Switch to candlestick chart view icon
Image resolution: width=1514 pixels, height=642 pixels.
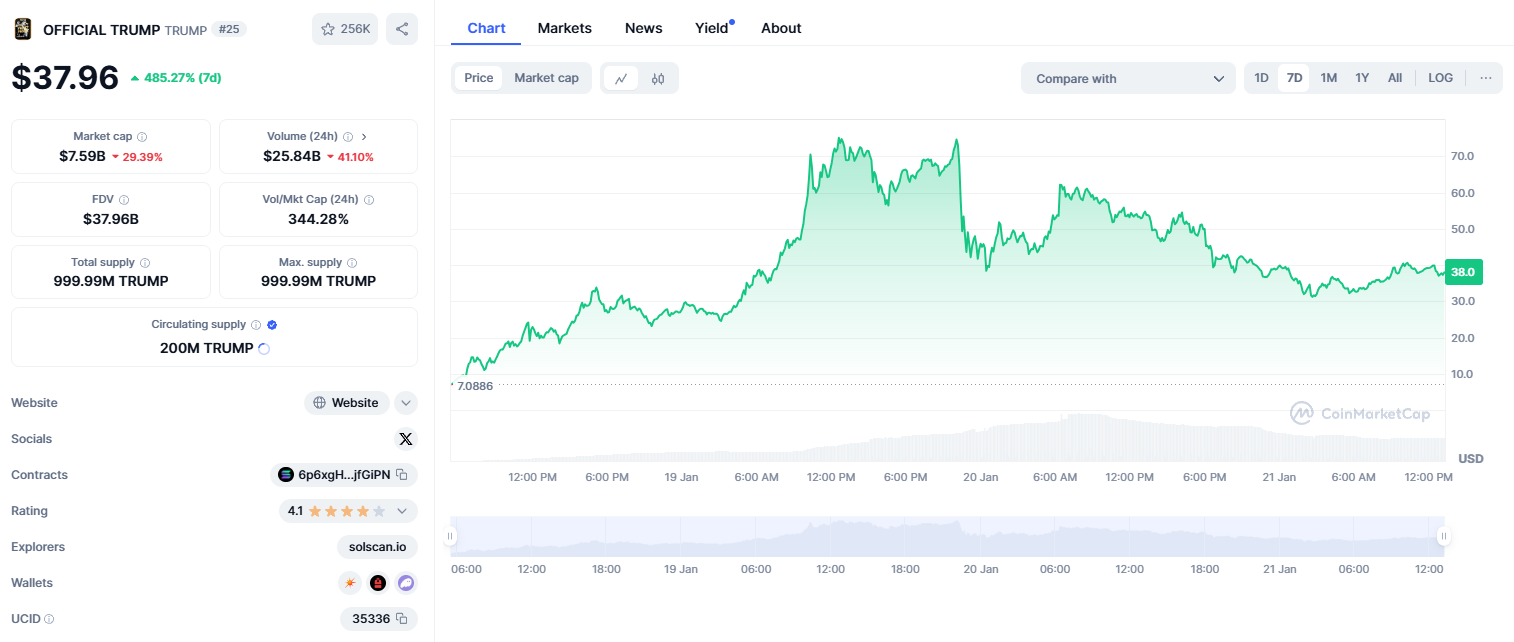[658, 78]
